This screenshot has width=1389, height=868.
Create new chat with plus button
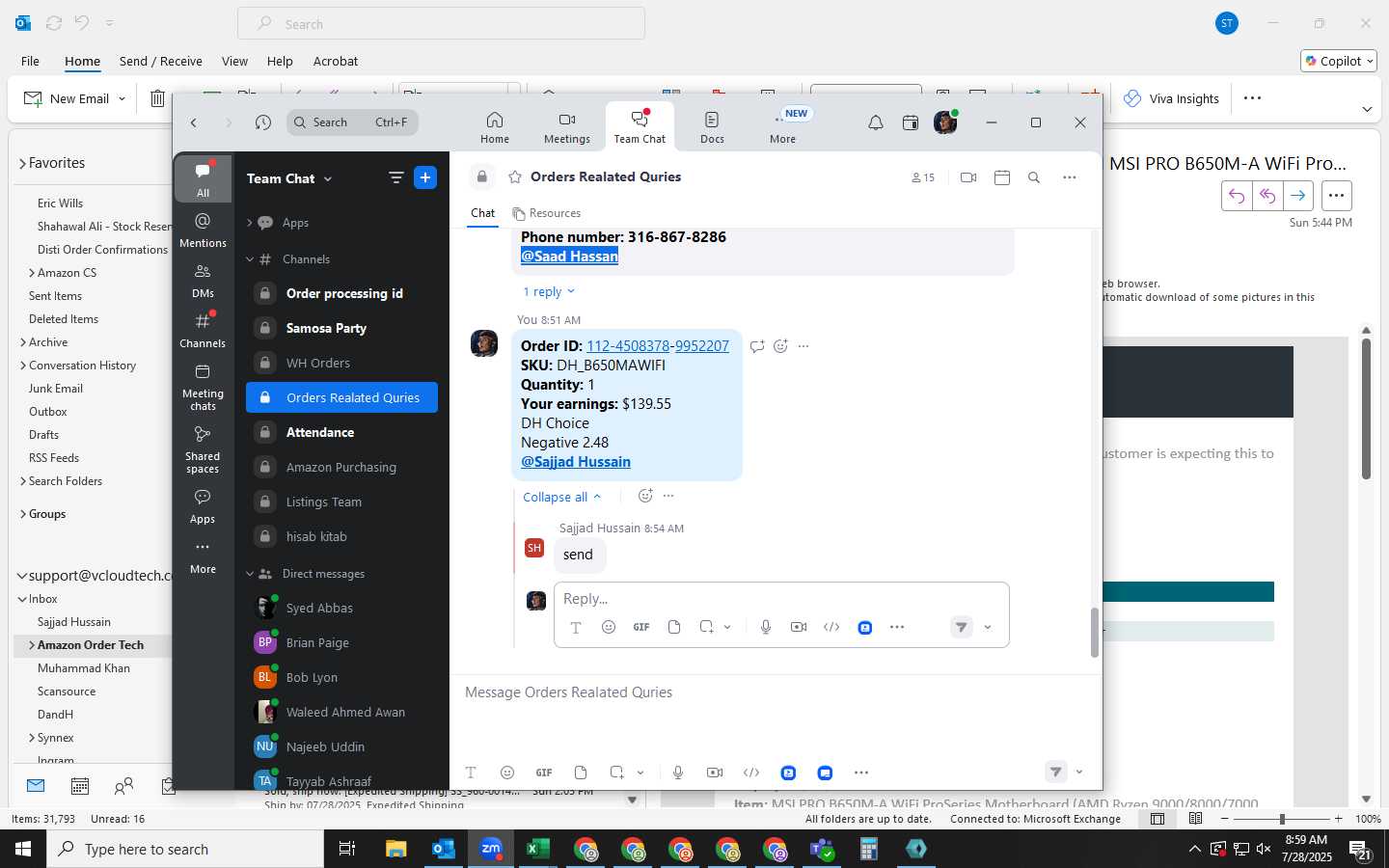(x=425, y=177)
